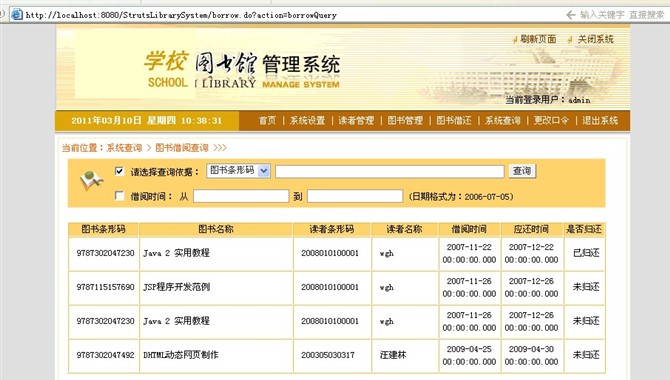Click the 关闭系统 link
Screen dimensions: 670x380
click(596, 39)
